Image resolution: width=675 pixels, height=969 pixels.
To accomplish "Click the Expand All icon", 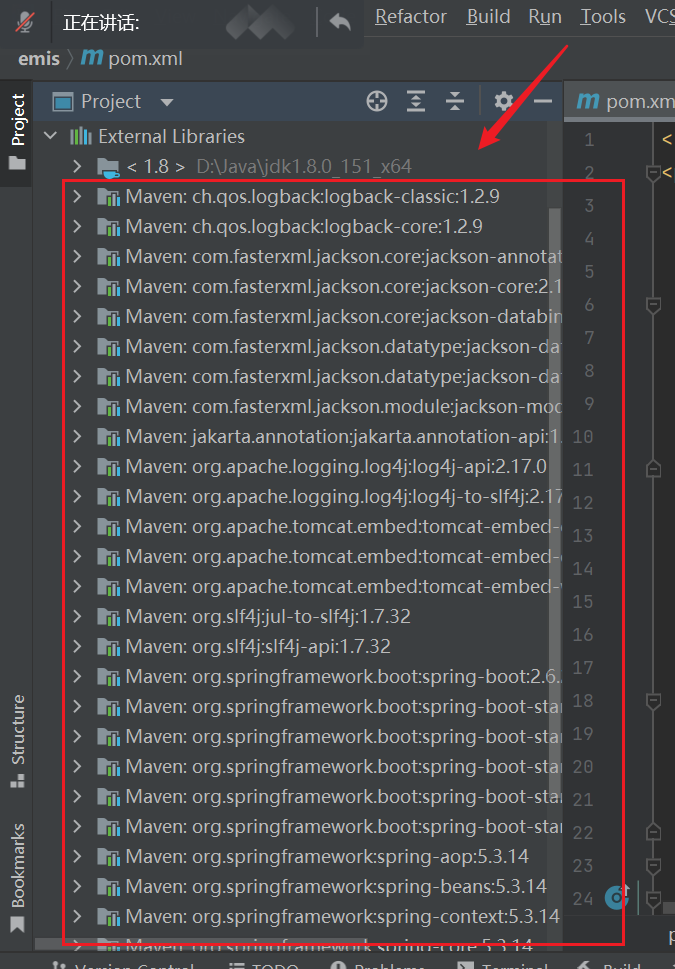I will click(x=415, y=101).
